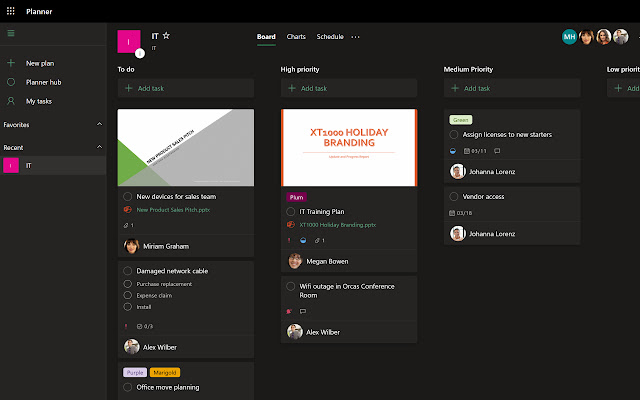
Task: Open XT1000 Holiday Branding.pptx link
Action: (338, 224)
